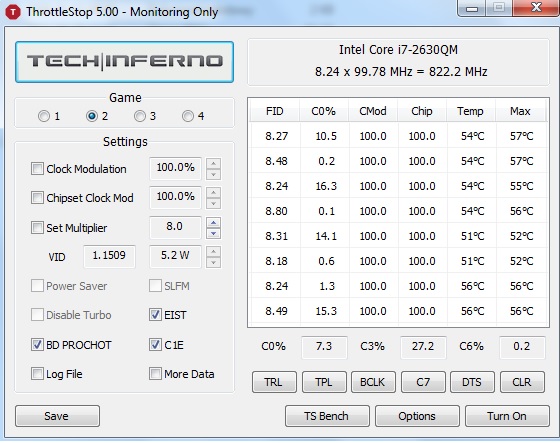The height and width of the screenshot is (443, 560).
Task: Raise Set Multiplier using up arrow
Action: pyautogui.click(x=214, y=223)
